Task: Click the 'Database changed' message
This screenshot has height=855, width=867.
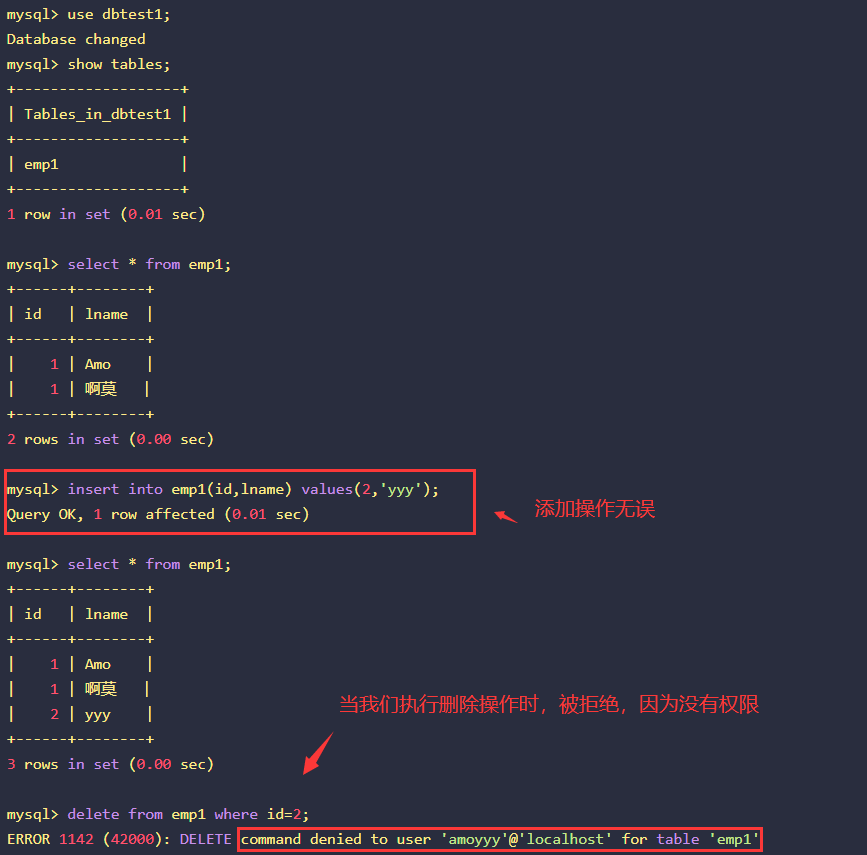Action: [76, 39]
